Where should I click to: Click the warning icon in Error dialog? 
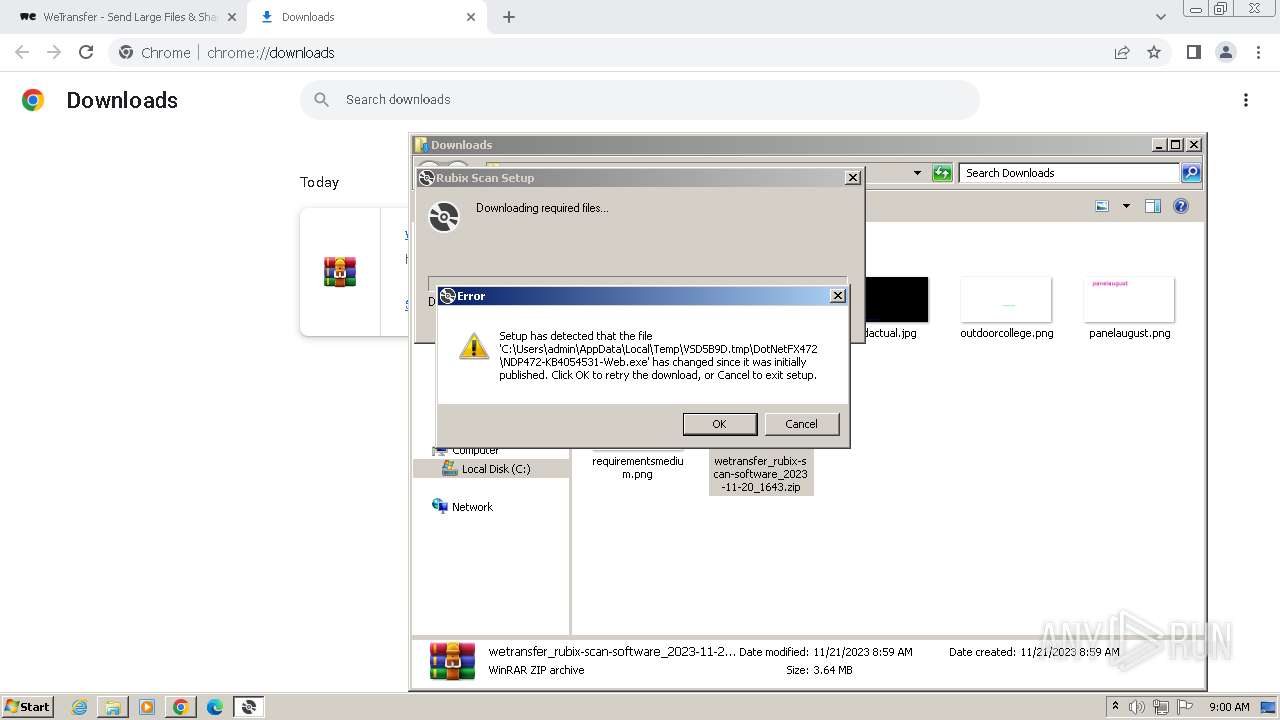pyautogui.click(x=473, y=346)
